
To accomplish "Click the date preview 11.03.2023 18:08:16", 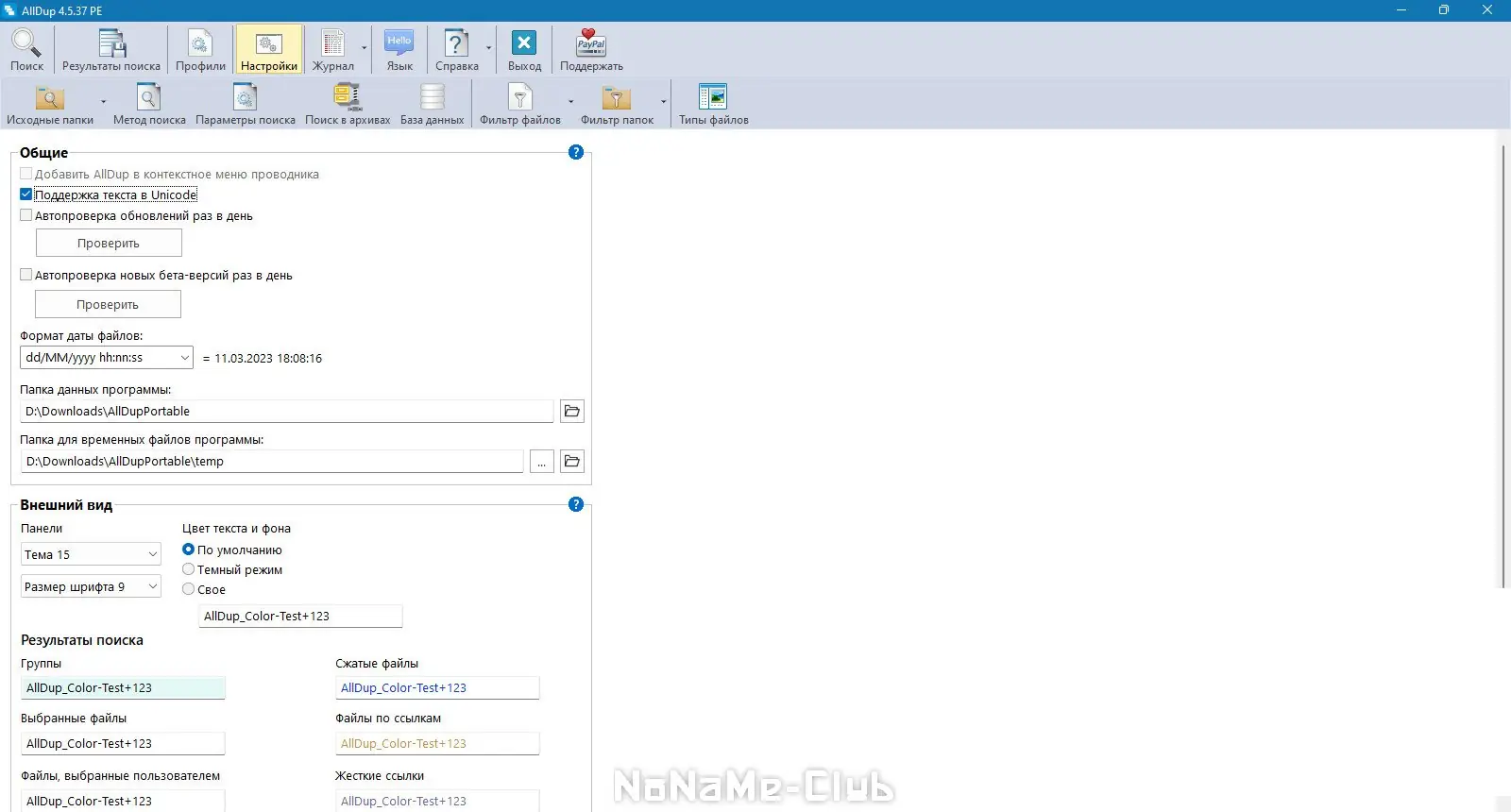I will [268, 359].
